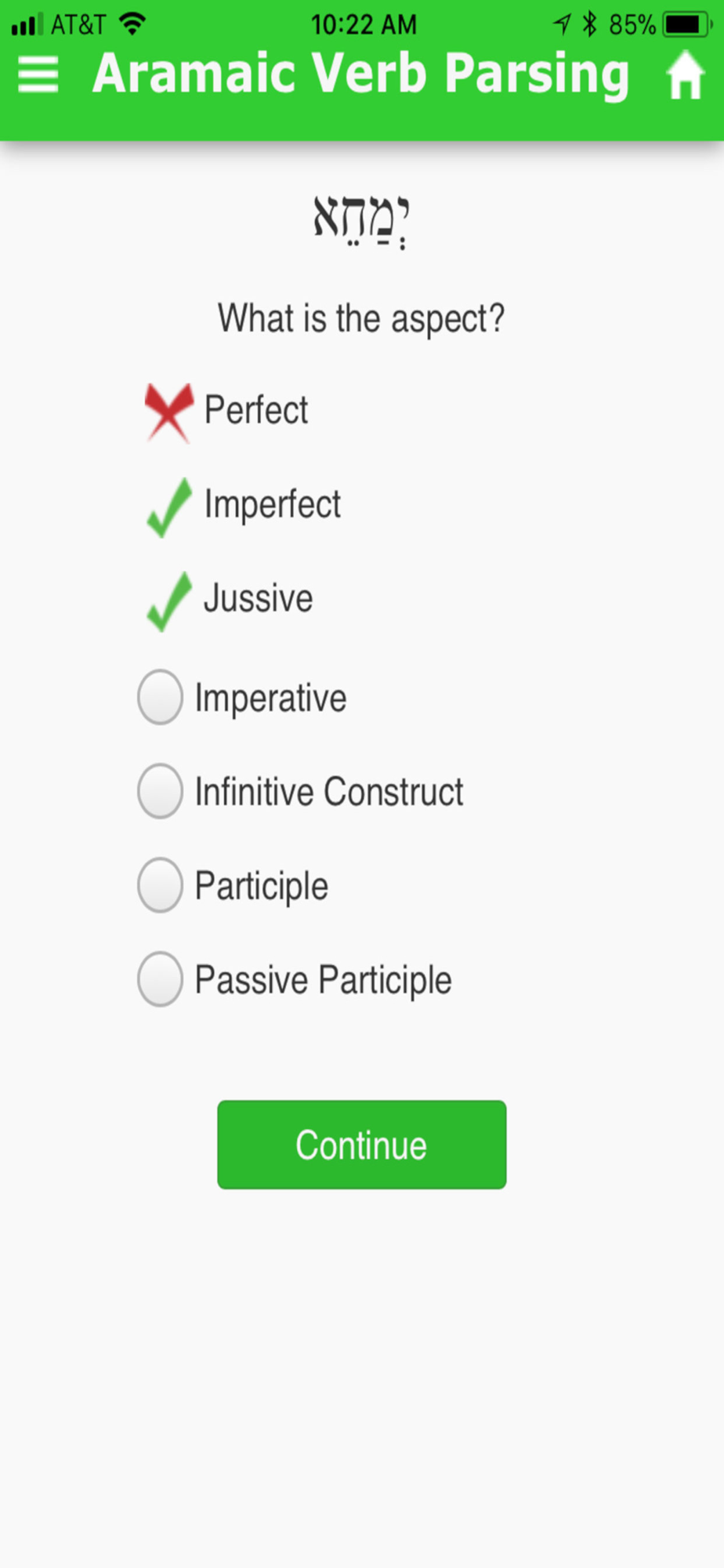Tap the green checkmark beside Jussive
Screen dimensions: 724x1568
168,601
